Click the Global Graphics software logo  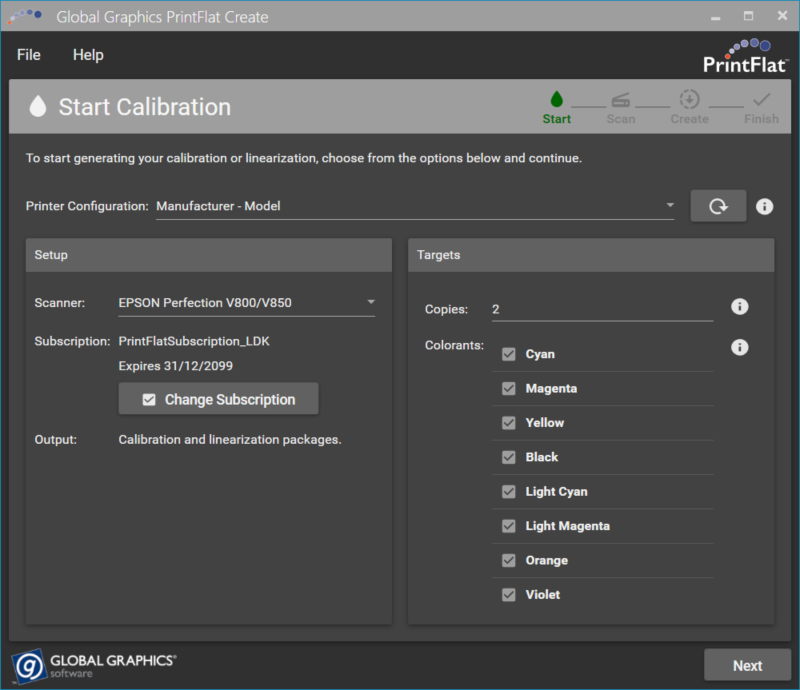[x=94, y=666]
